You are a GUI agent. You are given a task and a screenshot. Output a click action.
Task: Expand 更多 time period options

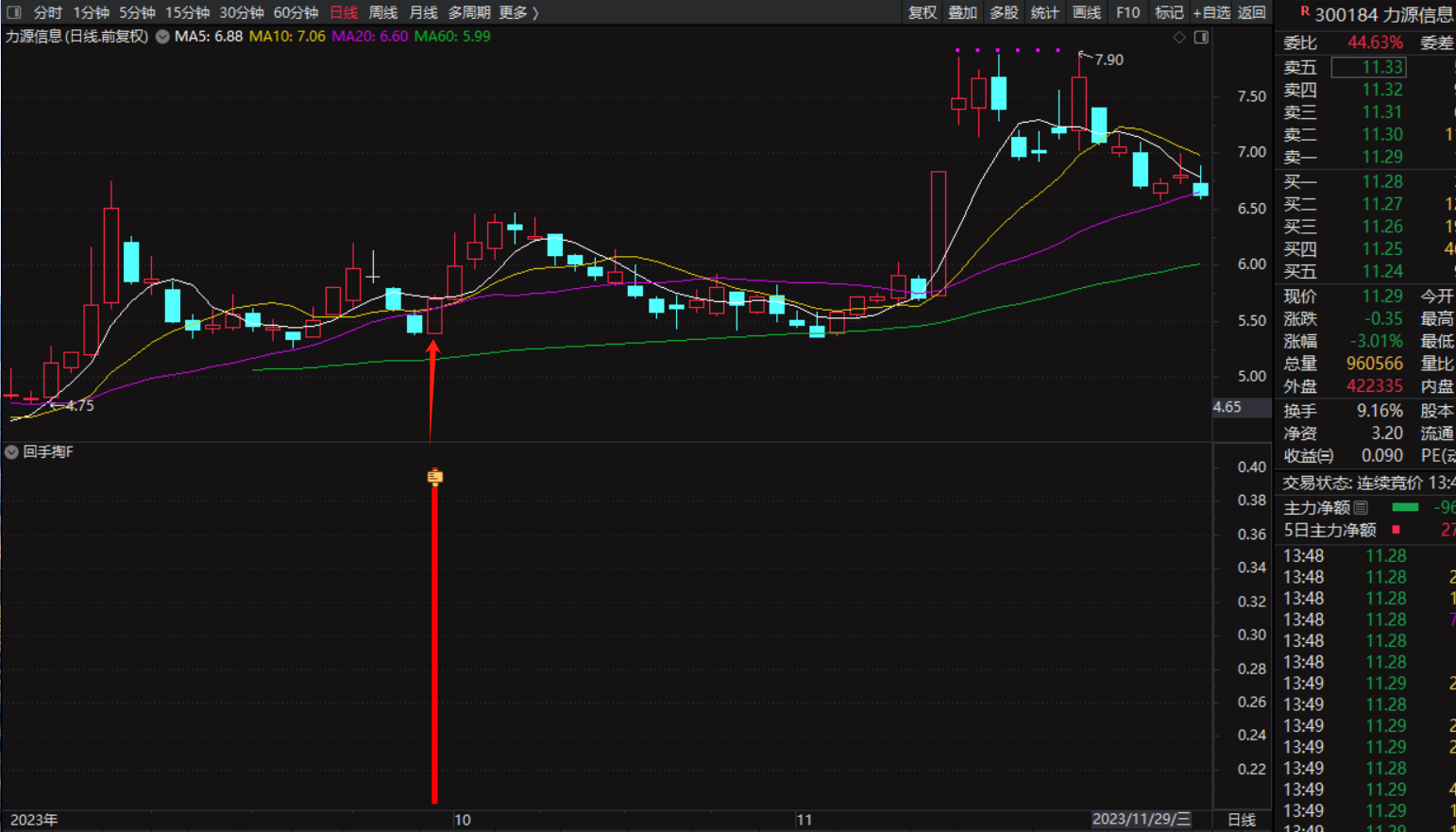click(x=517, y=12)
